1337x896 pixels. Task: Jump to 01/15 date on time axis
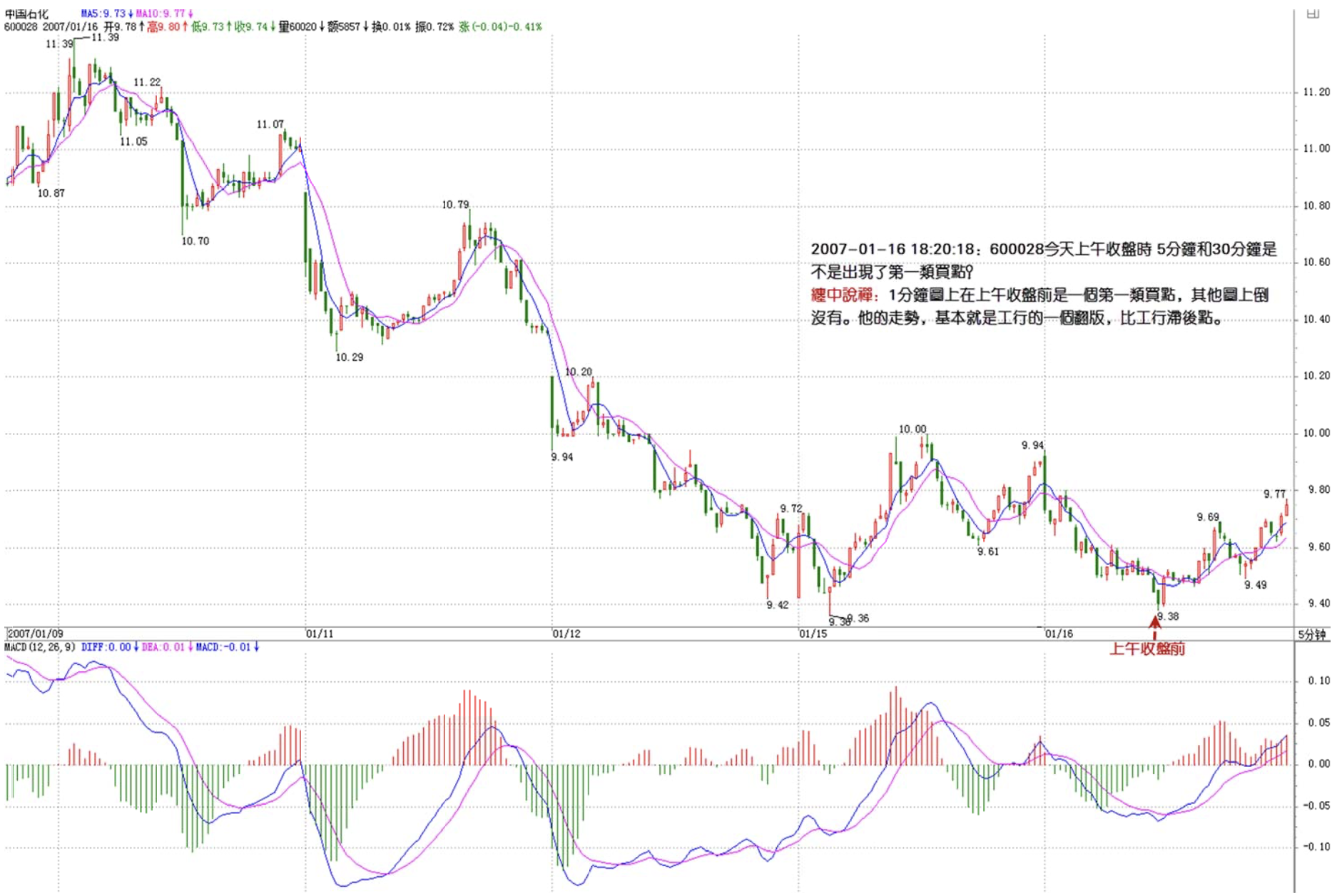[813, 633]
